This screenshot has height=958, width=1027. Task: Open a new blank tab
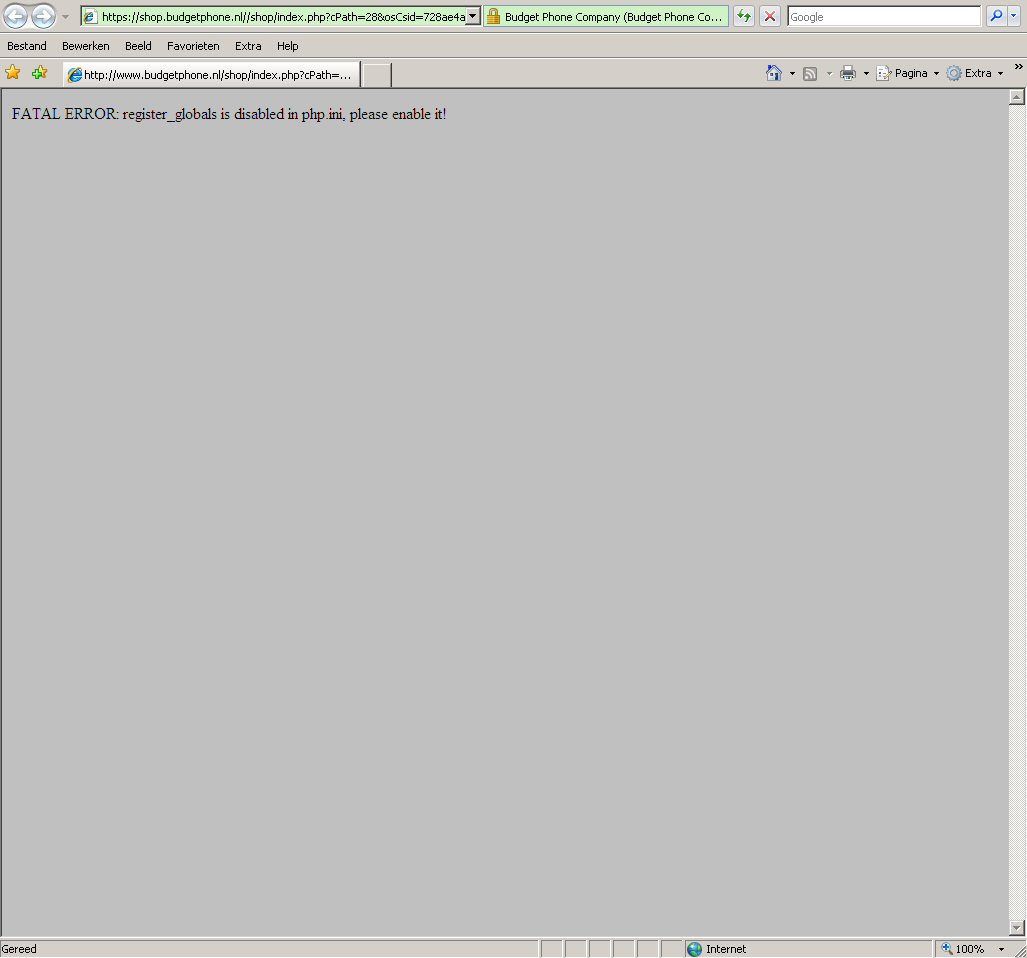(376, 75)
